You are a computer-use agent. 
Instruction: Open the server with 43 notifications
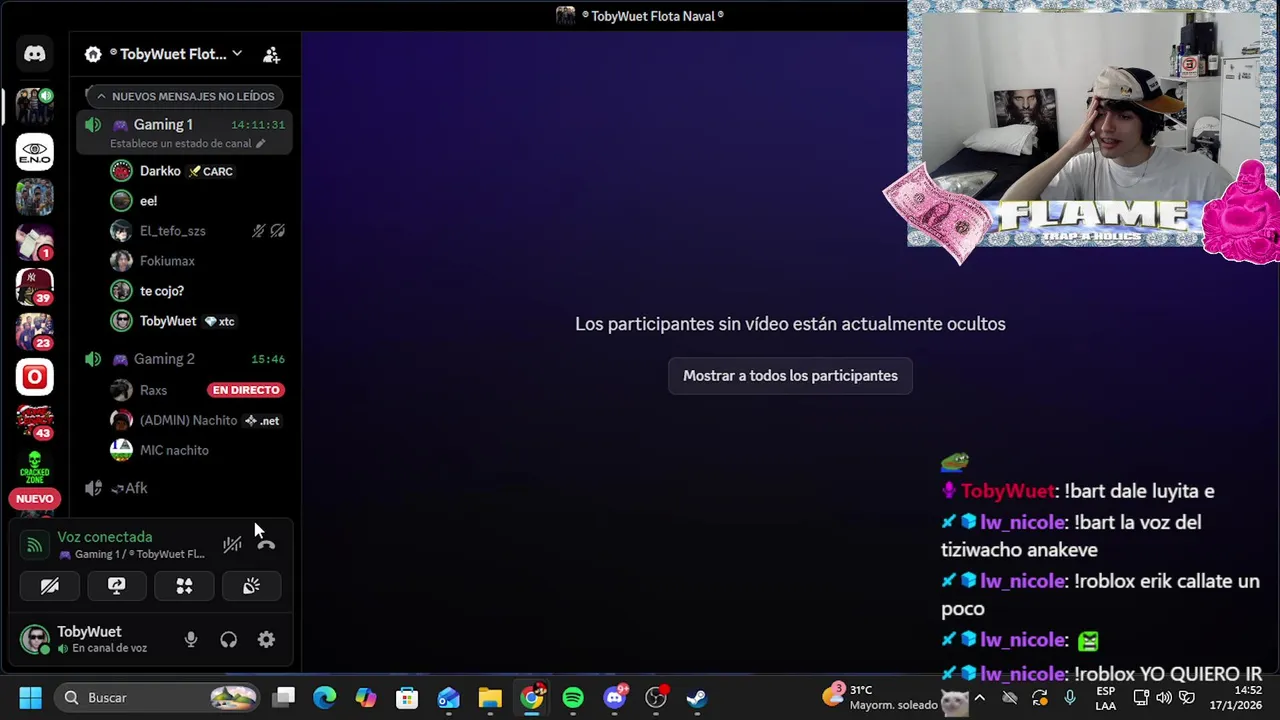(35, 422)
